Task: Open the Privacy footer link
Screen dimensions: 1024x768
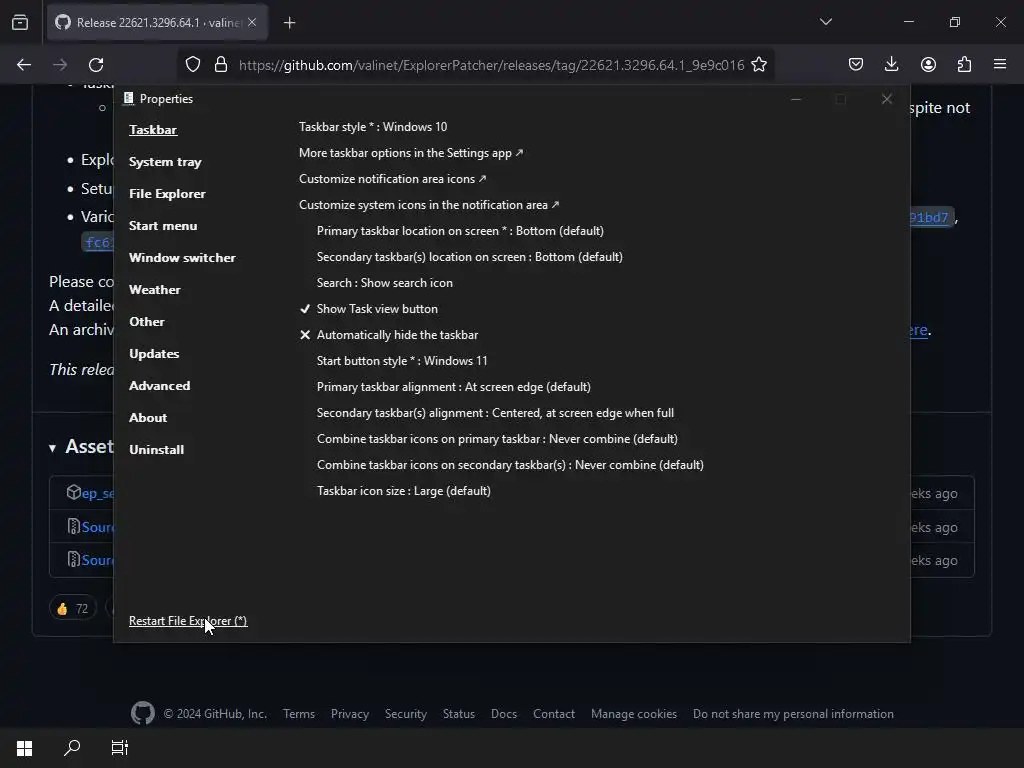Action: 349,714
